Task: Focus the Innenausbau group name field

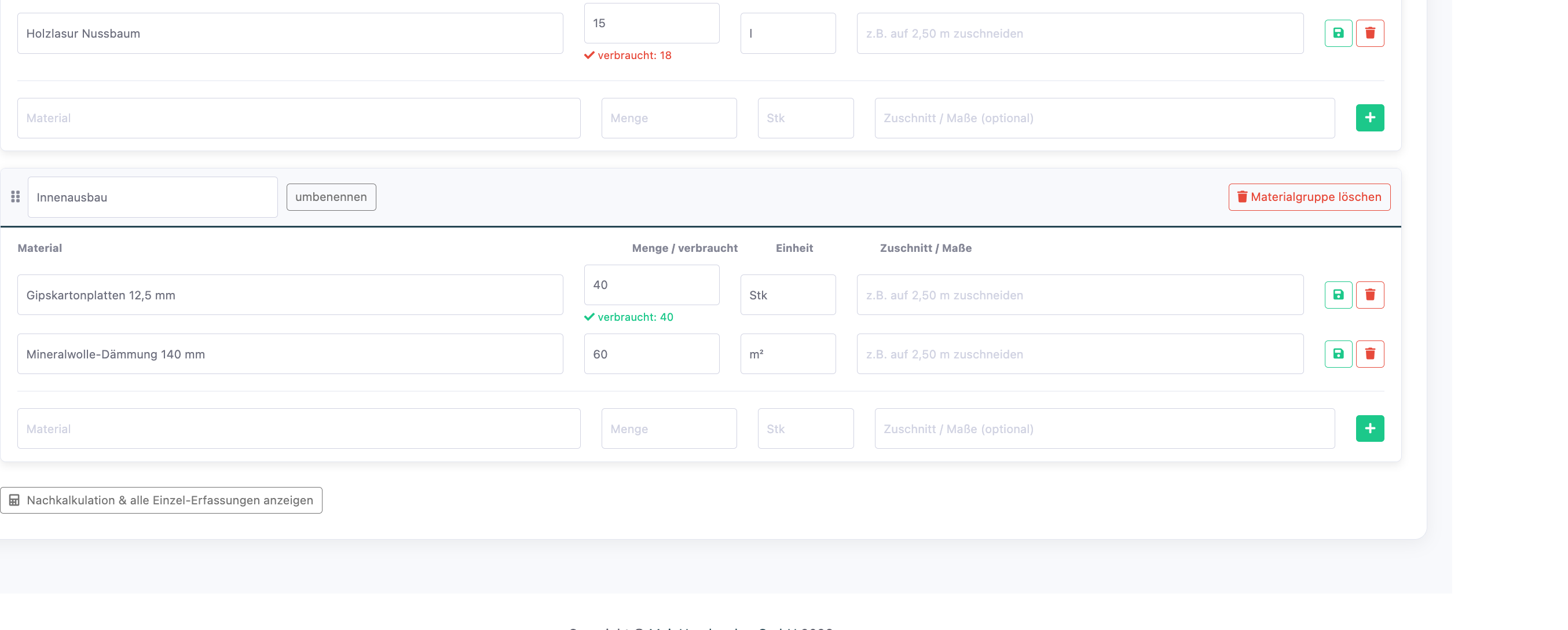Action: (153, 197)
